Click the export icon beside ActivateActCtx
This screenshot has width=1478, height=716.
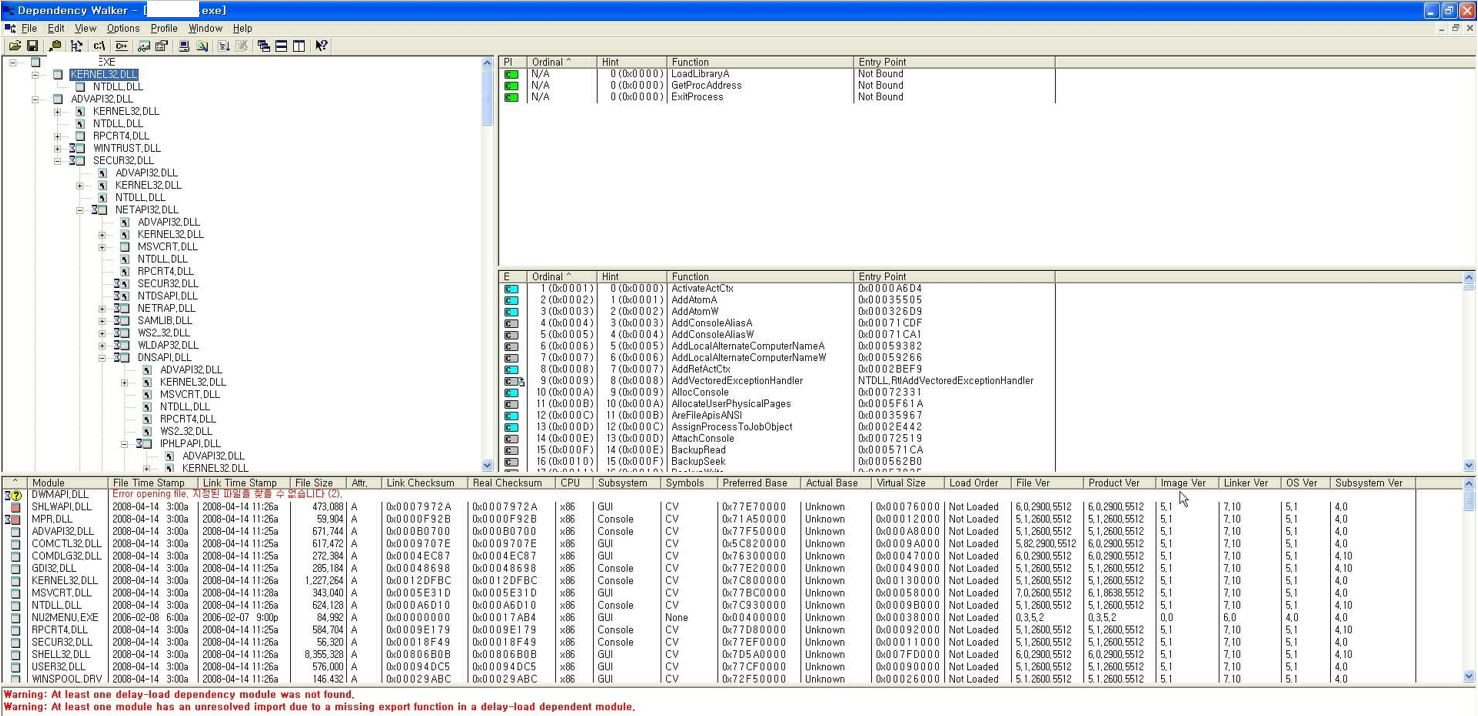point(511,289)
